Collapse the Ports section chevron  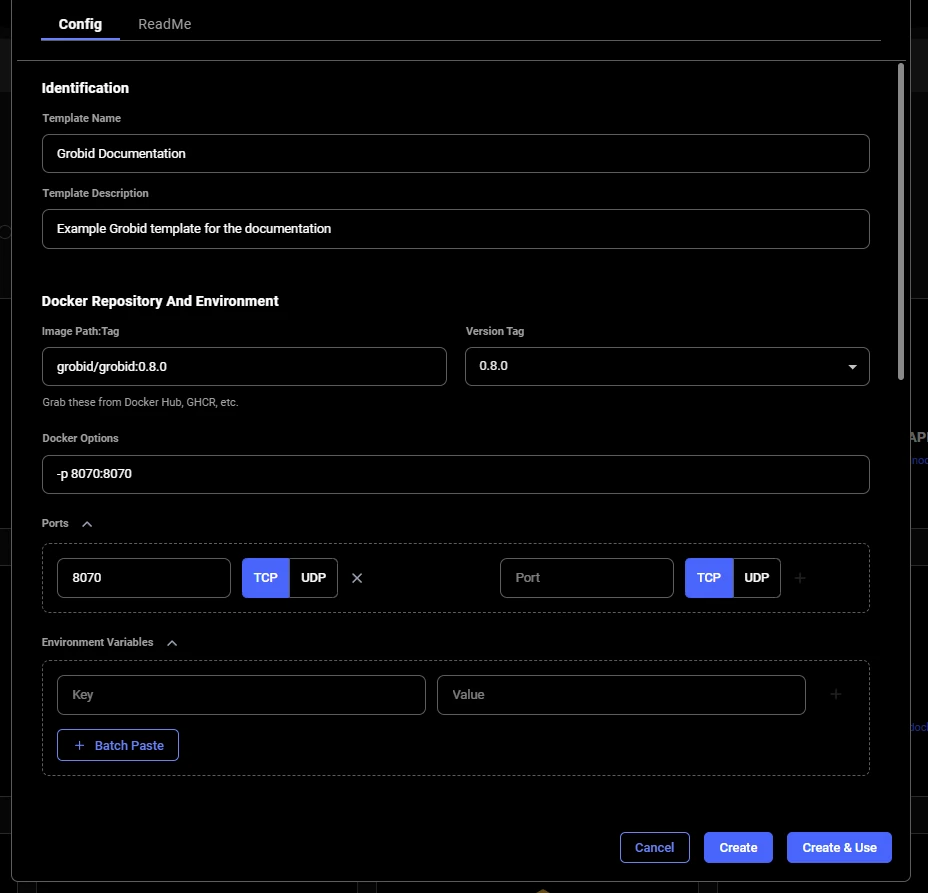click(x=87, y=524)
